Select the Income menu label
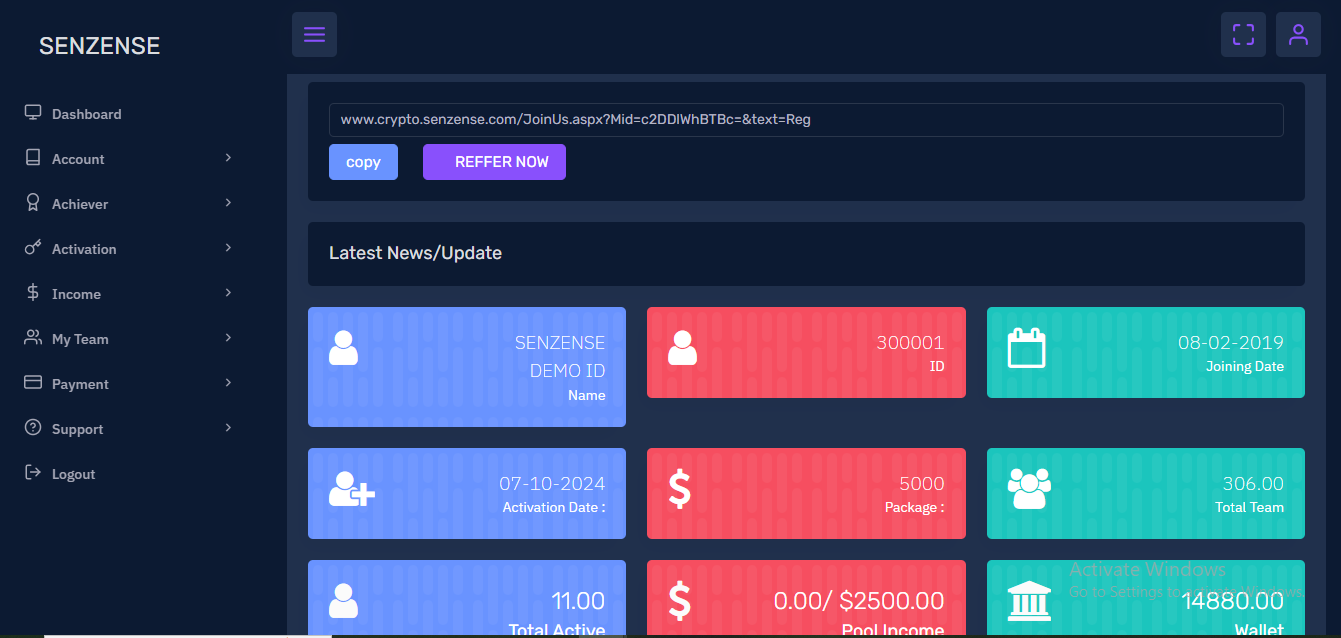The height and width of the screenshot is (638, 1341). click(76, 294)
